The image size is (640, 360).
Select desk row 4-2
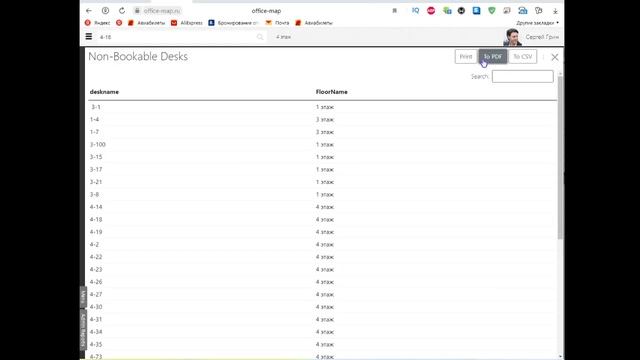pos(322,244)
